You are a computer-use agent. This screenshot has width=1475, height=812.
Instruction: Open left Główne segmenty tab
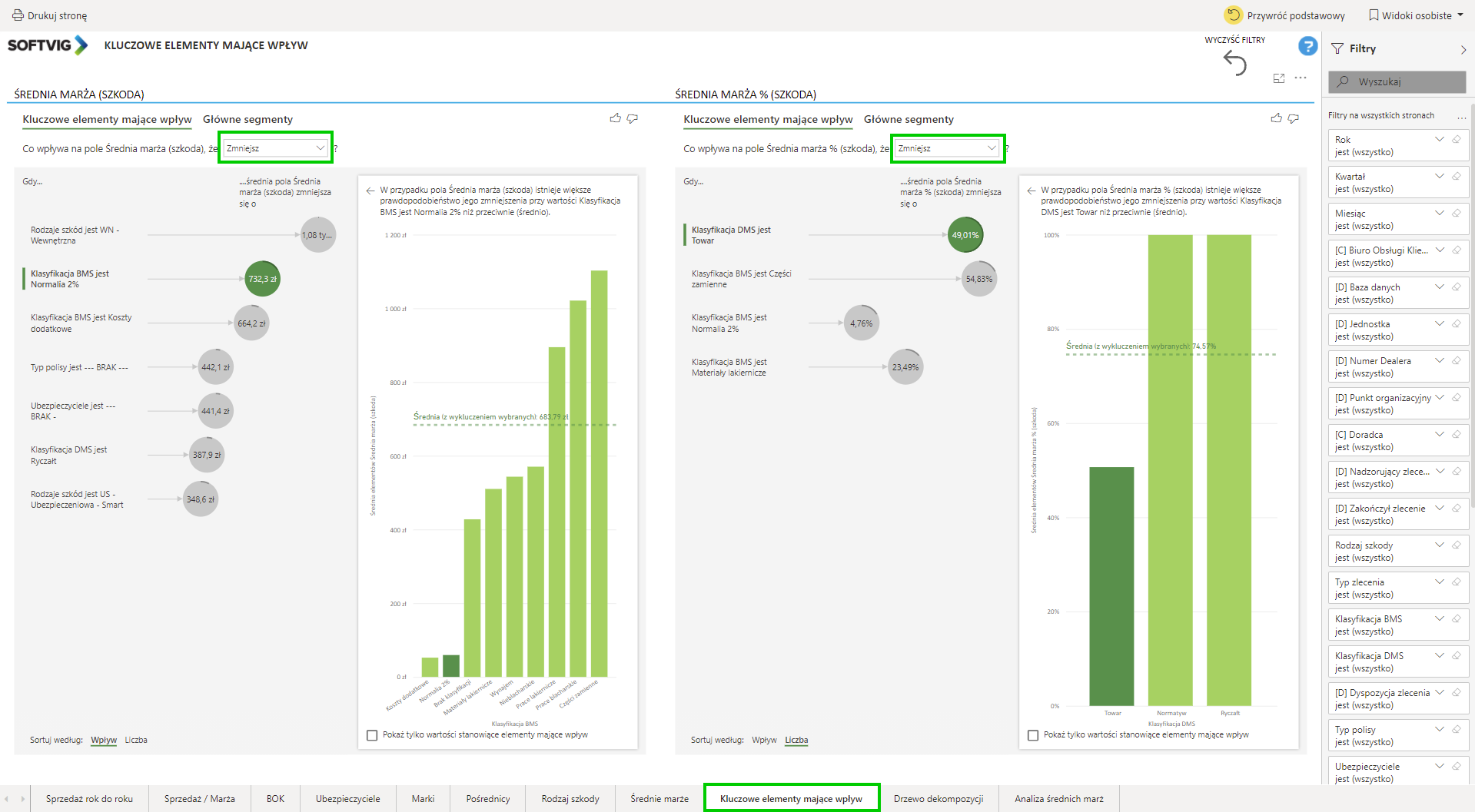click(247, 119)
